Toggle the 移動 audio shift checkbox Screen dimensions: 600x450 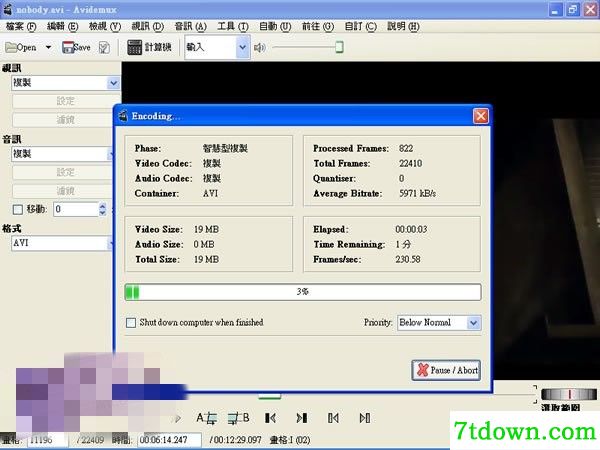coord(18,209)
